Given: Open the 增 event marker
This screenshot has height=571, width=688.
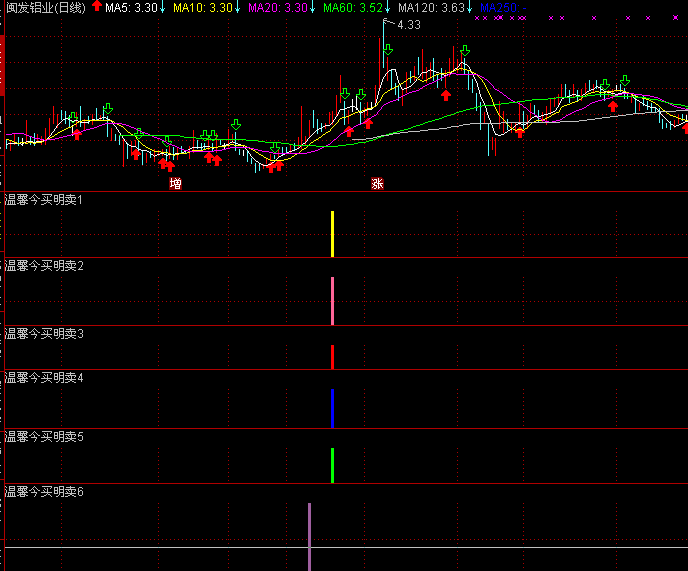Looking at the screenshot, I should tap(176, 183).
